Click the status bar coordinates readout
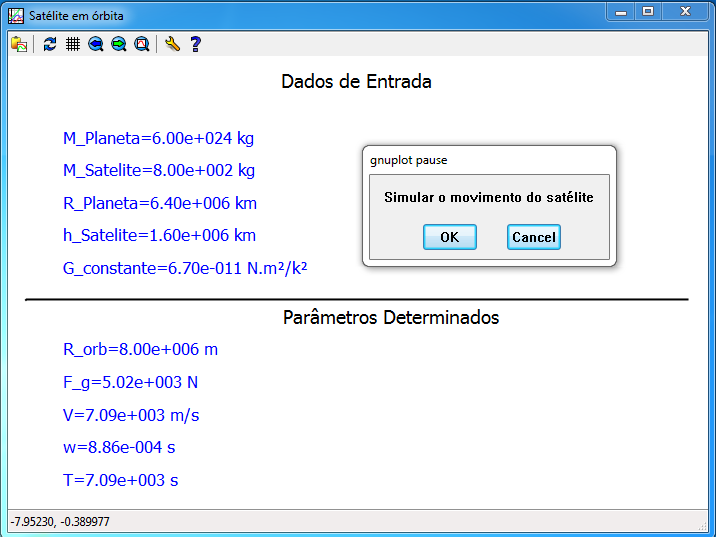 [60, 521]
